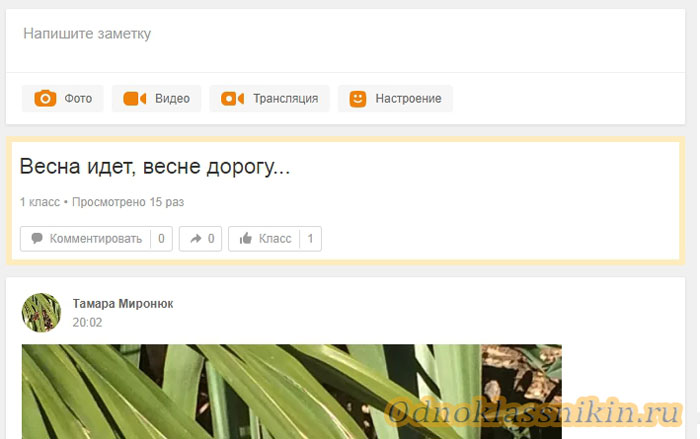Viewport: 700px width, 439px height.
Task: Click the Фото button label
Action: tap(78, 98)
